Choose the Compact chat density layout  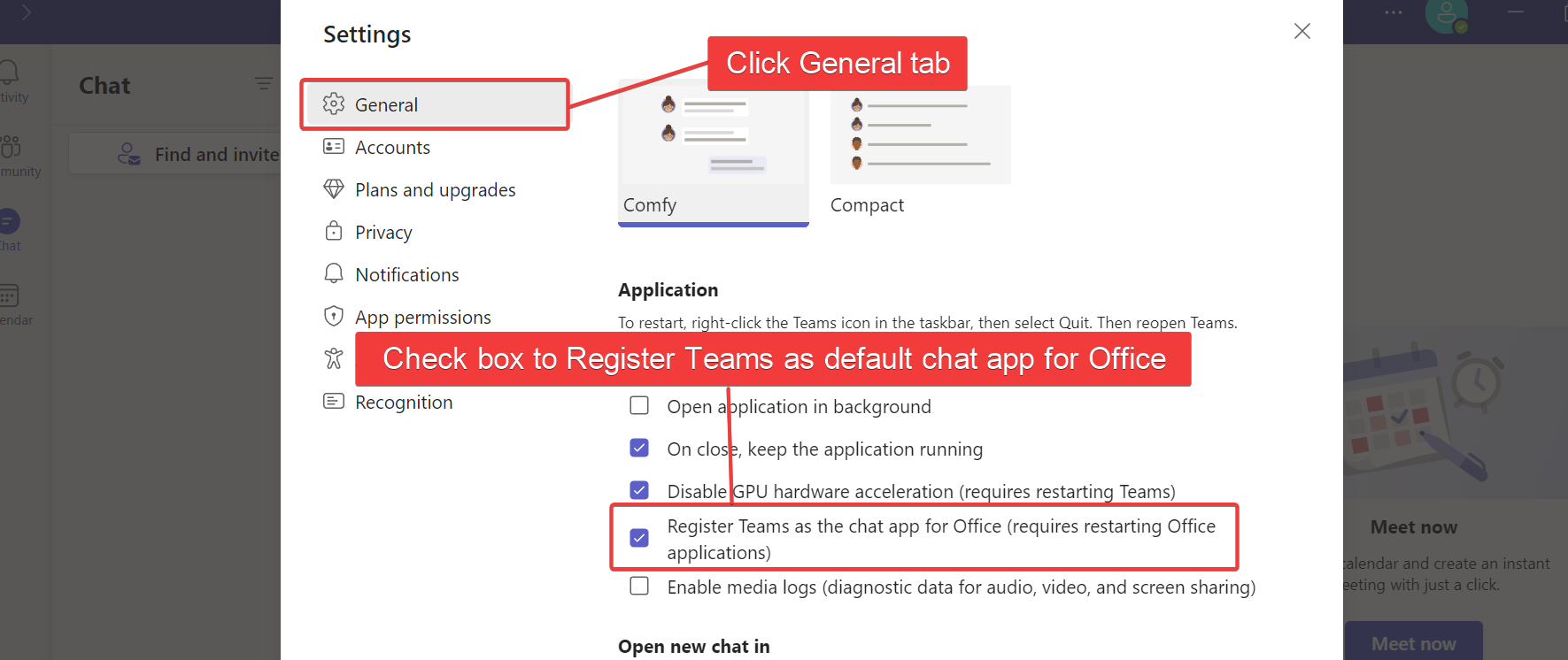[921, 151]
